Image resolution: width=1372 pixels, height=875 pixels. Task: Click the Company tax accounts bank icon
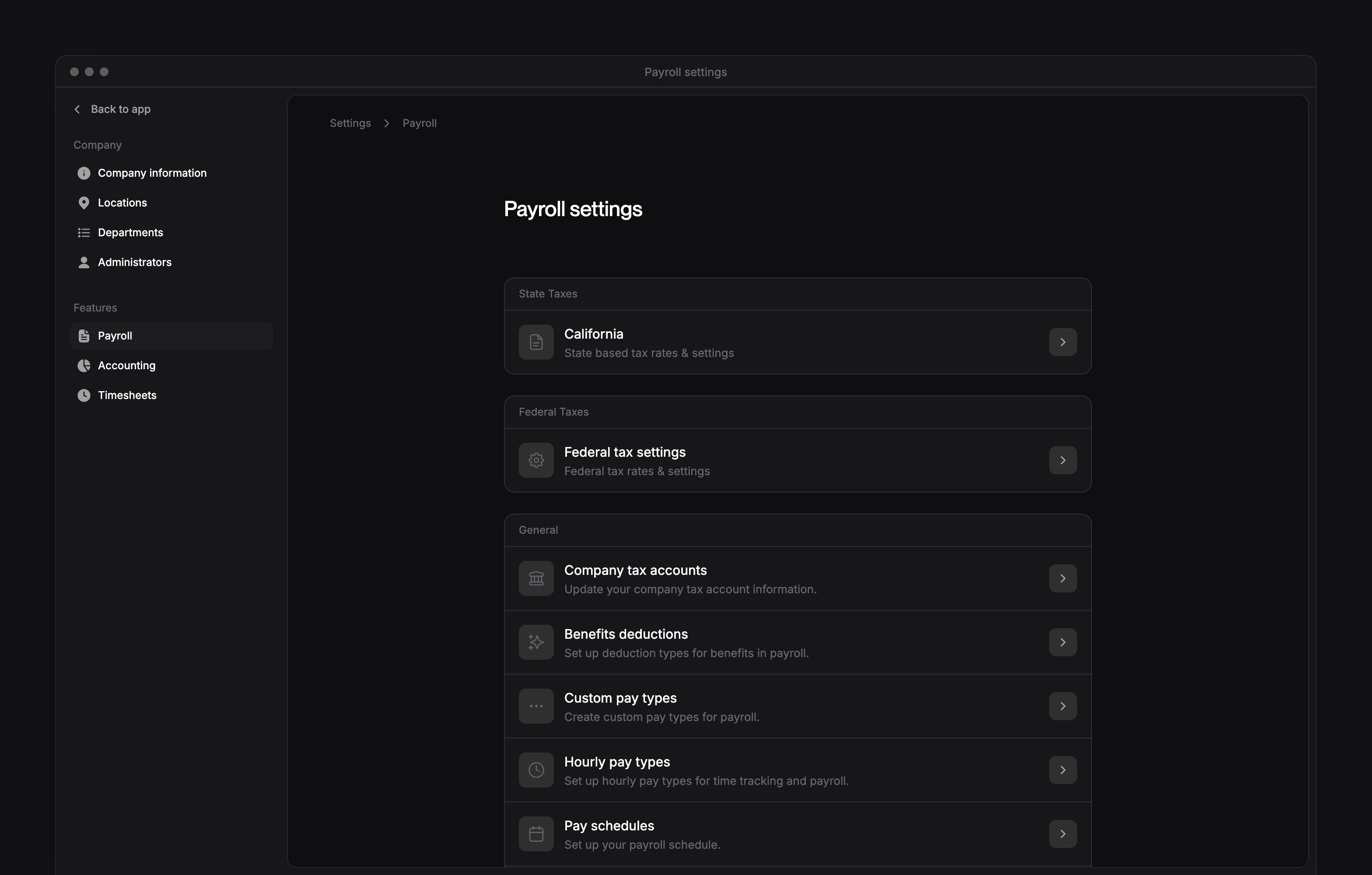tap(536, 579)
